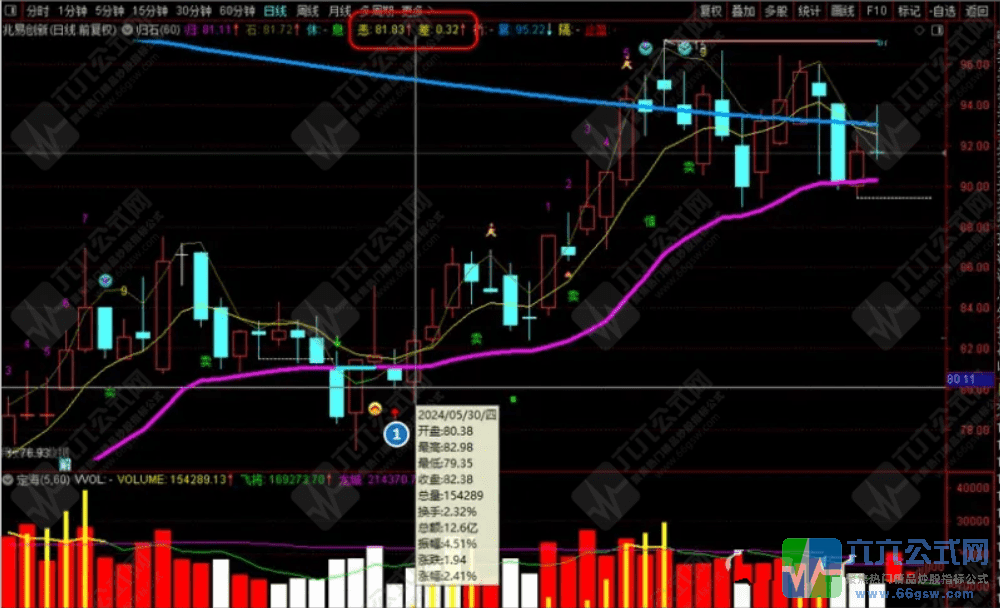Open the 复权 adjustment menu
This screenshot has height=608, width=1000.
click(x=711, y=11)
